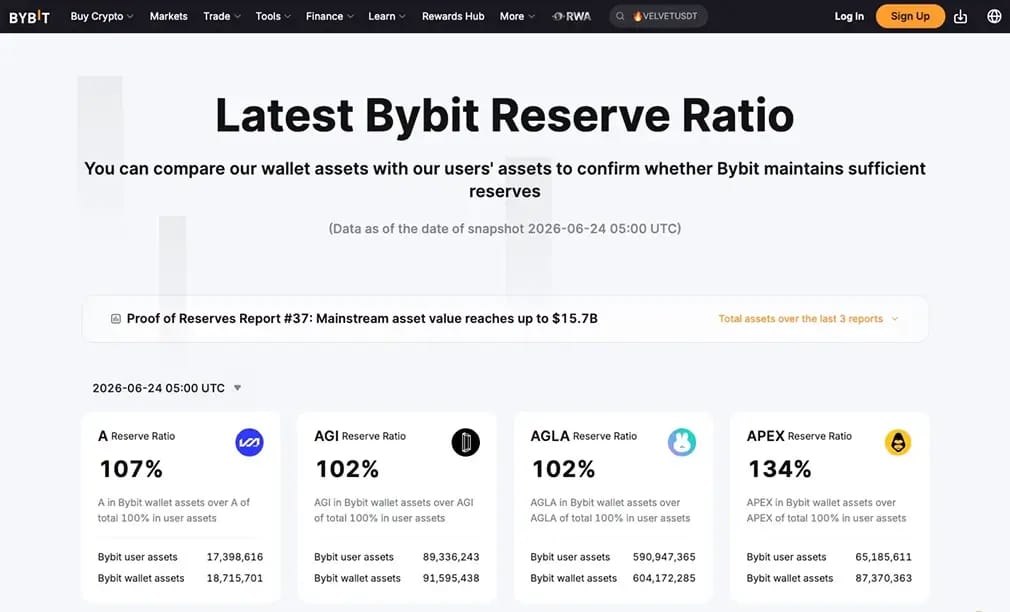Click the VELVETUSDT search field
The height and width of the screenshot is (612, 1010).
(x=658, y=16)
